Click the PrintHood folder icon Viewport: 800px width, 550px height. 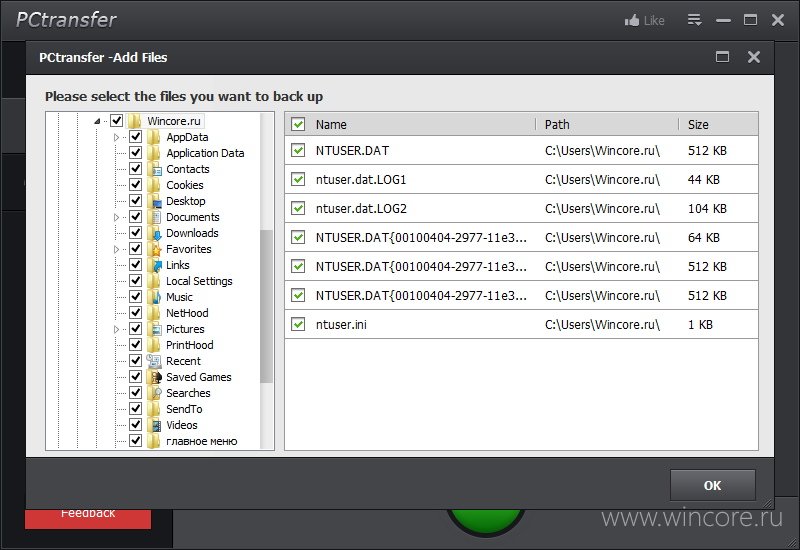tap(153, 345)
